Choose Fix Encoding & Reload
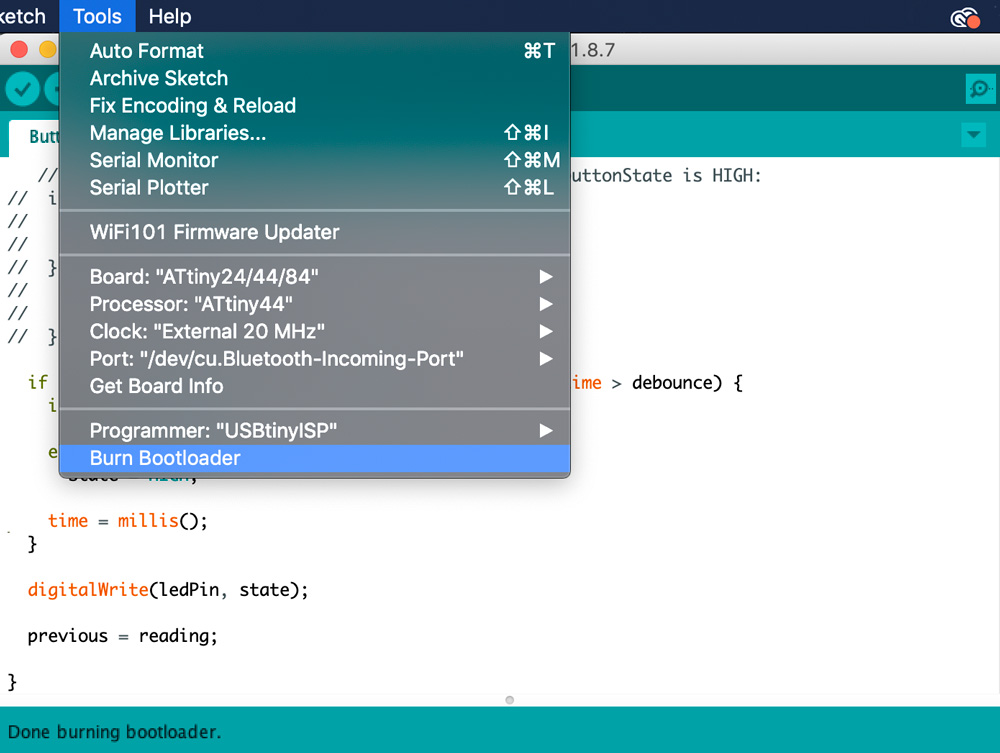 [314, 106]
